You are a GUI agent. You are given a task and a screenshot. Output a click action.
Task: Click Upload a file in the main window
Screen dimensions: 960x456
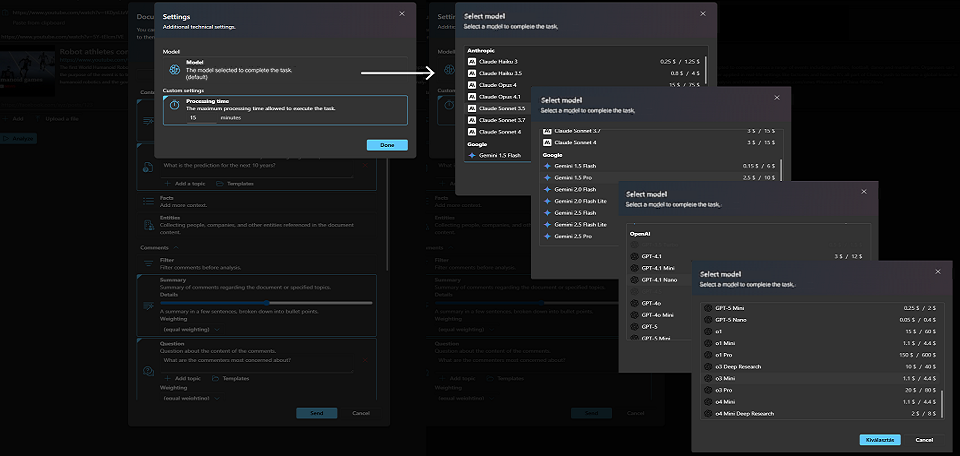58,119
